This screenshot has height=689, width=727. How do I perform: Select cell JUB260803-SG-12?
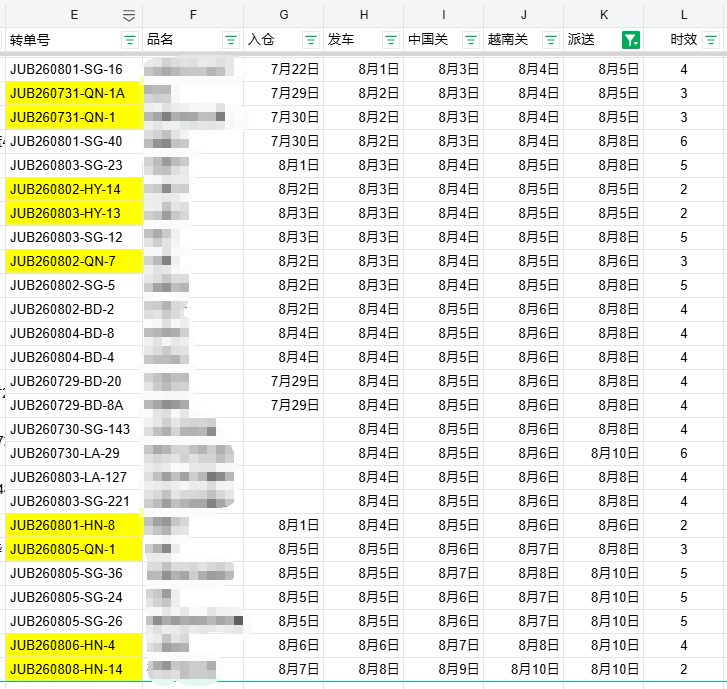click(74, 237)
